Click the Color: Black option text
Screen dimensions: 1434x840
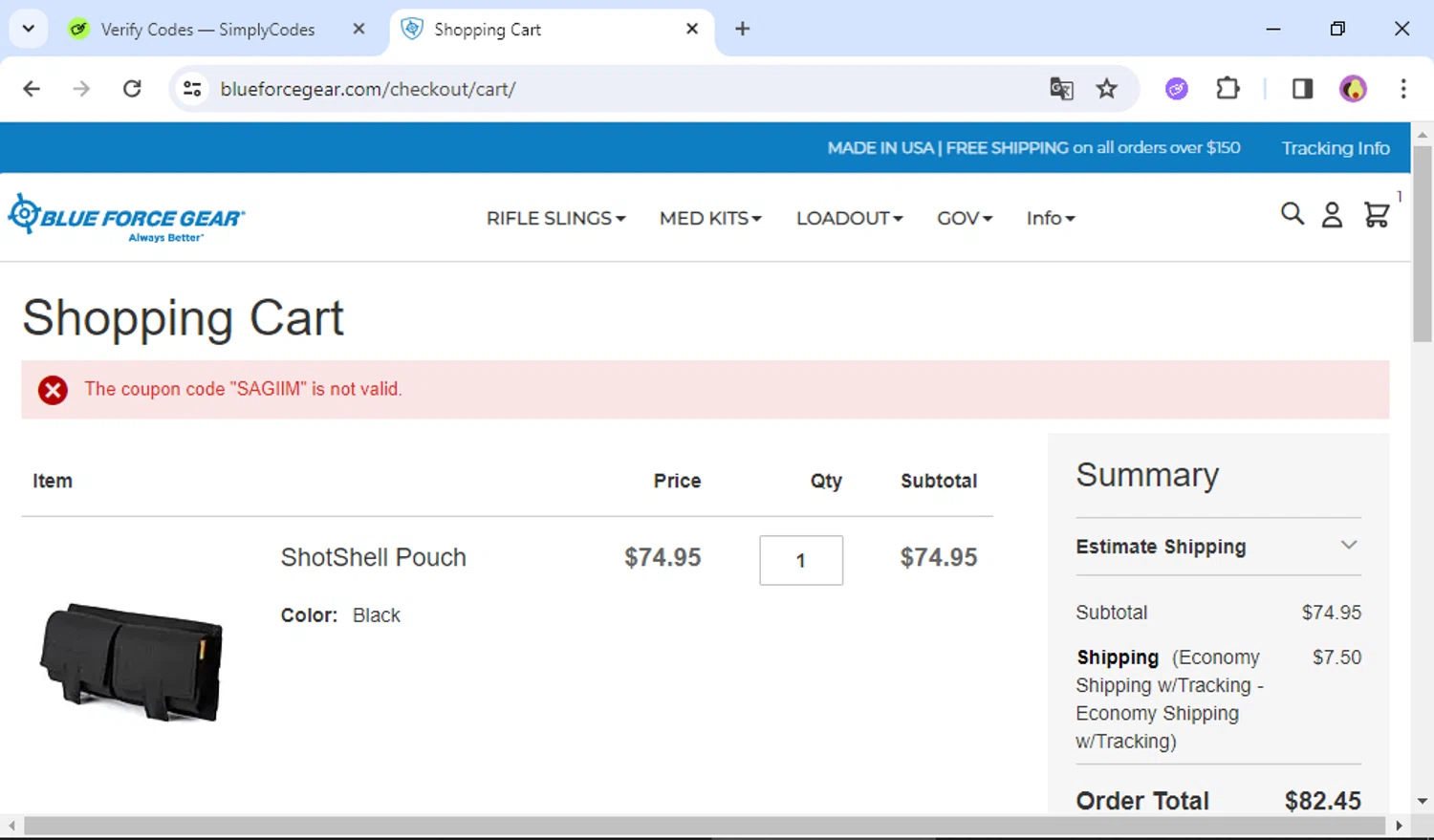[340, 615]
